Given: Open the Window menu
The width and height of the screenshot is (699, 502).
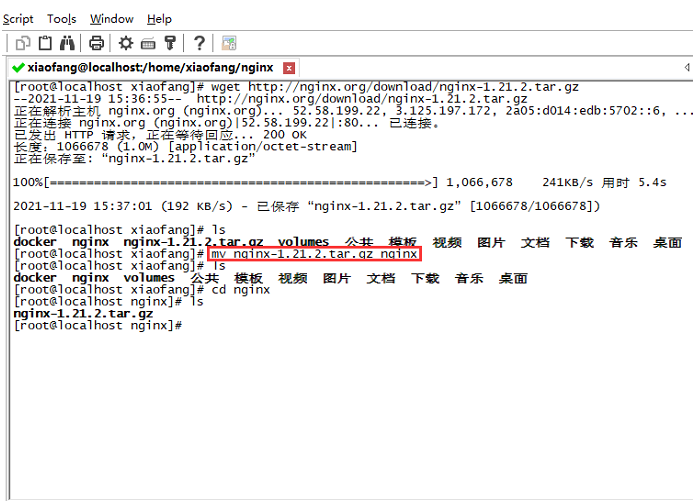Looking at the screenshot, I should tap(111, 19).
